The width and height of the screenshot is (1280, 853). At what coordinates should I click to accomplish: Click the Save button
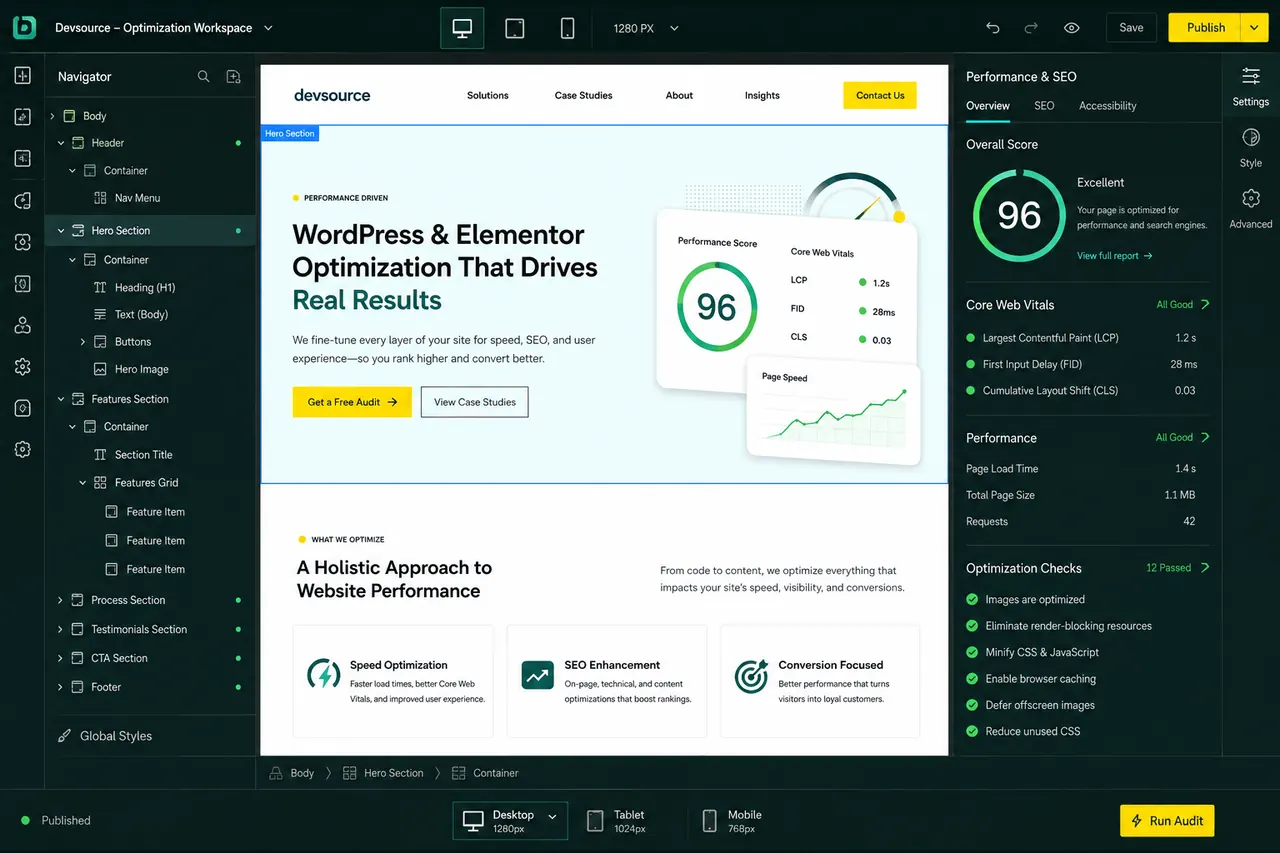pos(1131,28)
